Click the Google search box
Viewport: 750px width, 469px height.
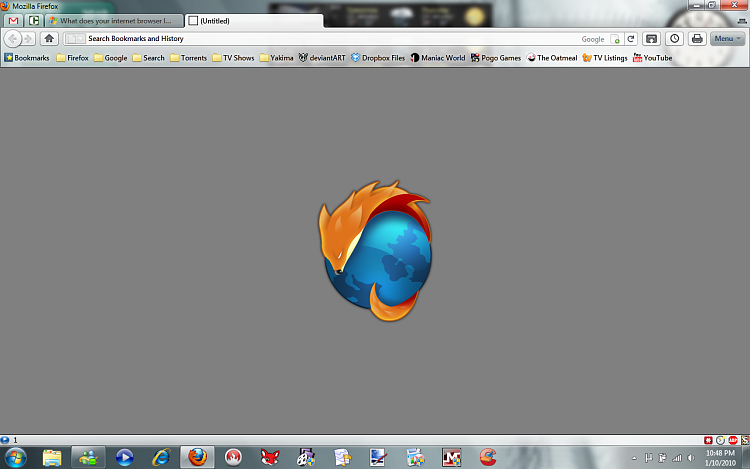pos(593,39)
